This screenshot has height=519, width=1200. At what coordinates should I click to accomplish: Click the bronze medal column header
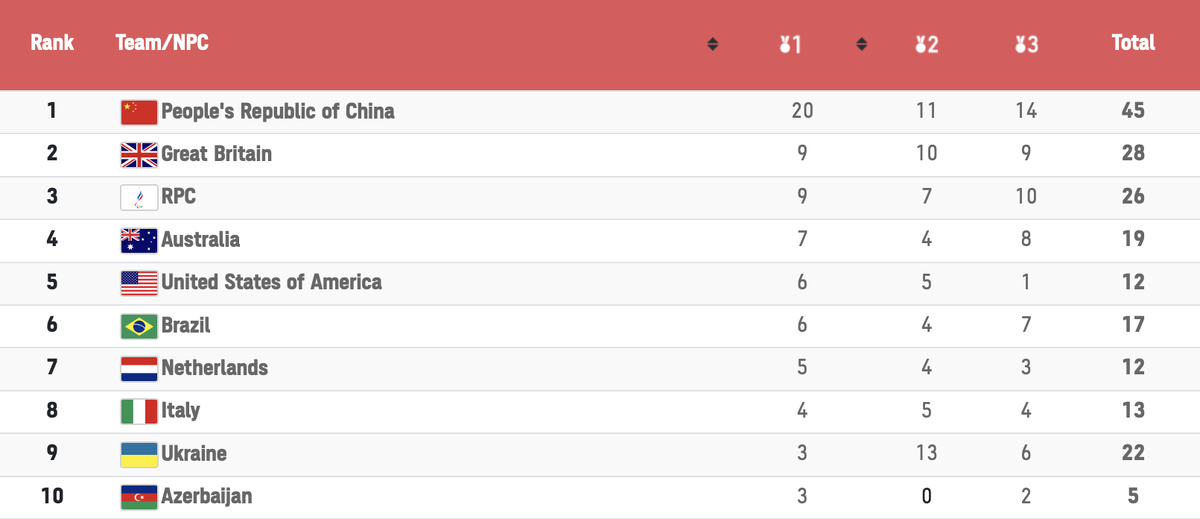coord(1026,44)
